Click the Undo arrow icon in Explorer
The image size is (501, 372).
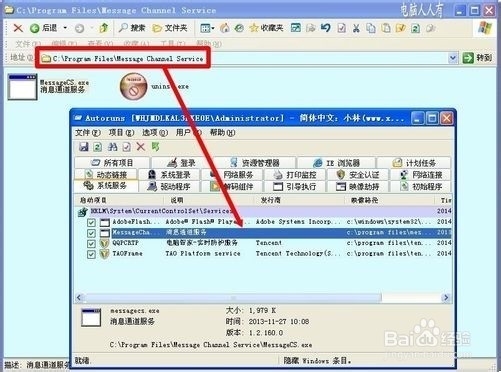click(x=325, y=28)
